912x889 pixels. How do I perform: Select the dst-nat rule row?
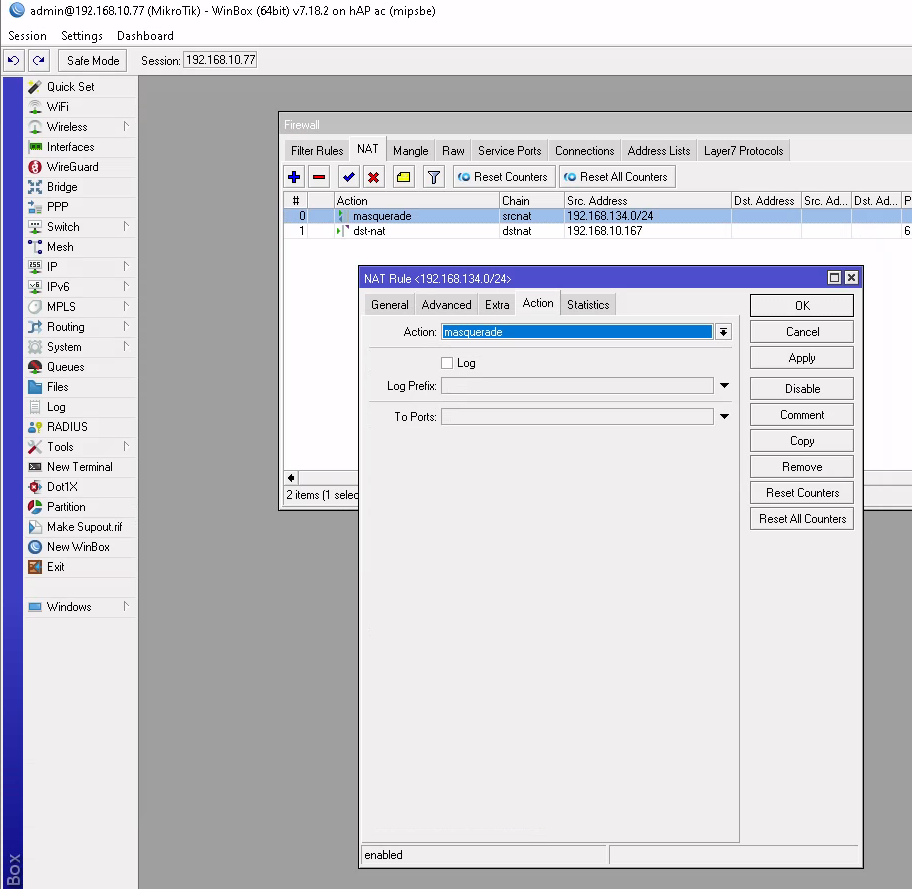pyautogui.click(x=597, y=231)
